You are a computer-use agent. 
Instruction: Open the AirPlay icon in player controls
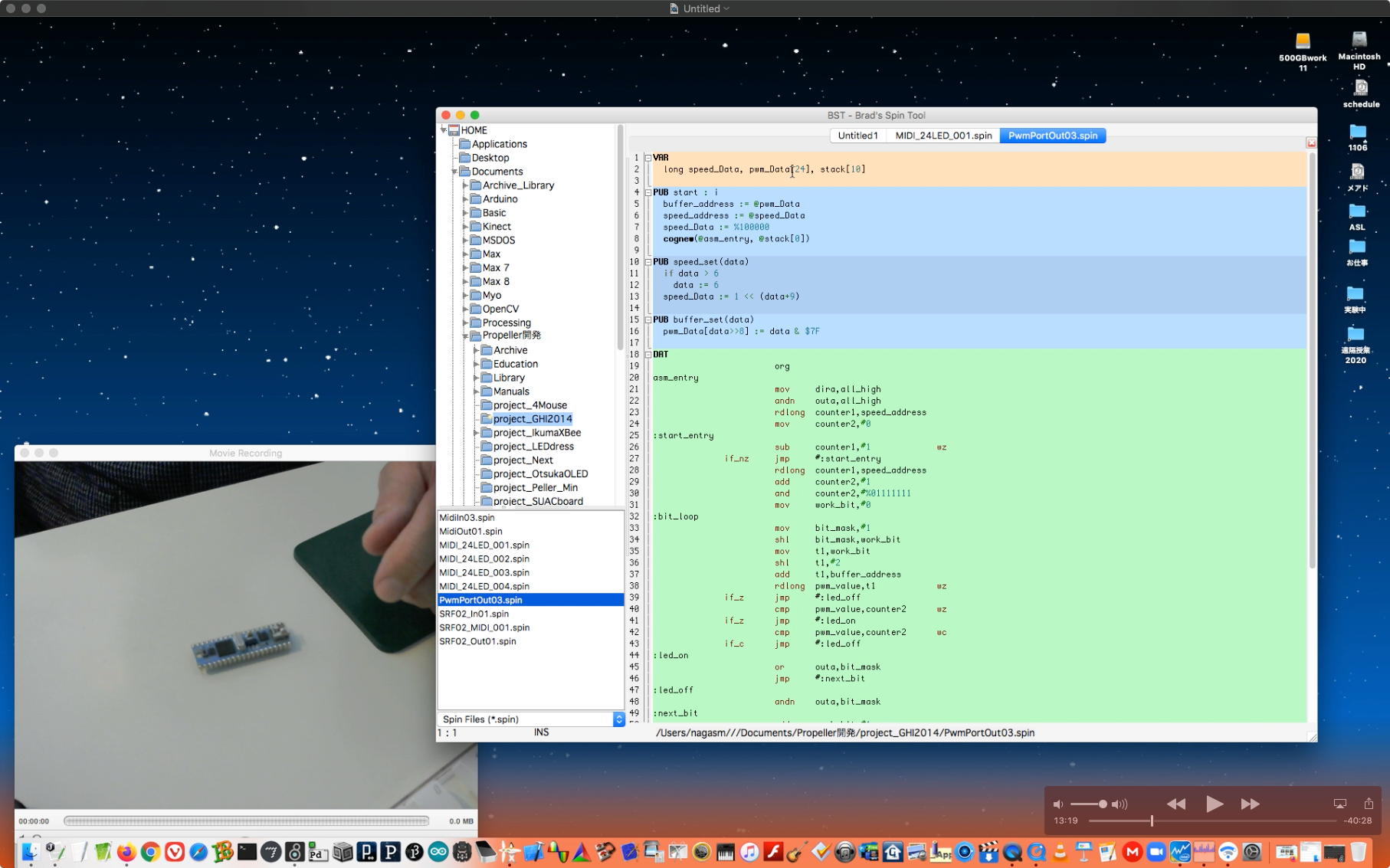tap(1339, 804)
